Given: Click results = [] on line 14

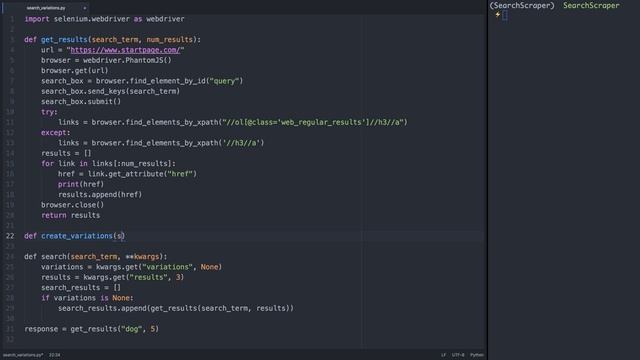Looking at the screenshot, I should (66, 153).
